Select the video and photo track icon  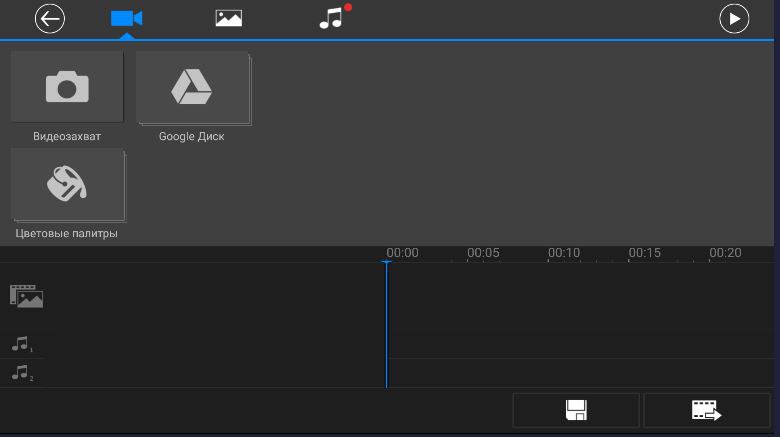tap(26, 296)
